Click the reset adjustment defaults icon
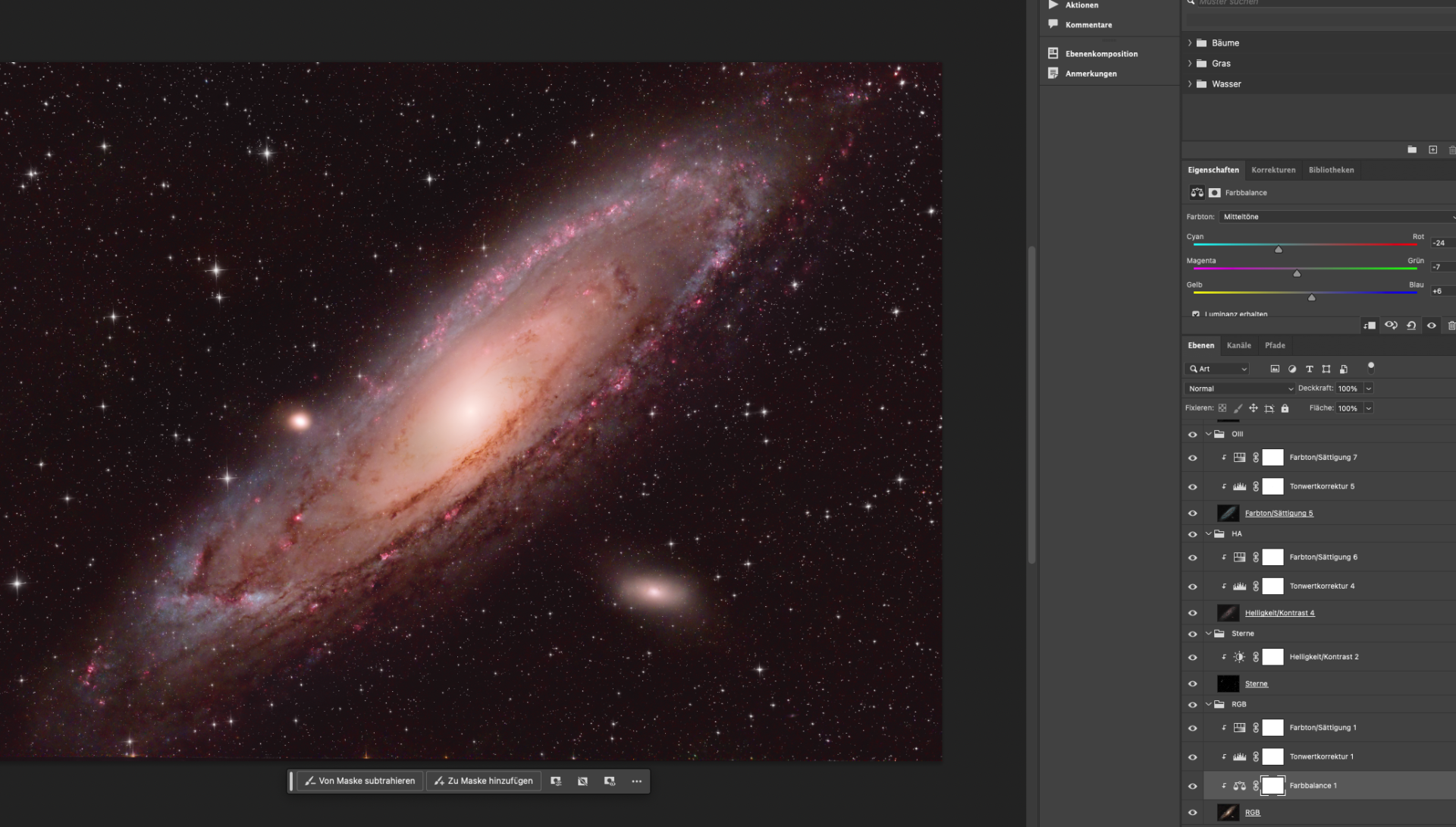The image size is (1456, 827). coord(1411,325)
